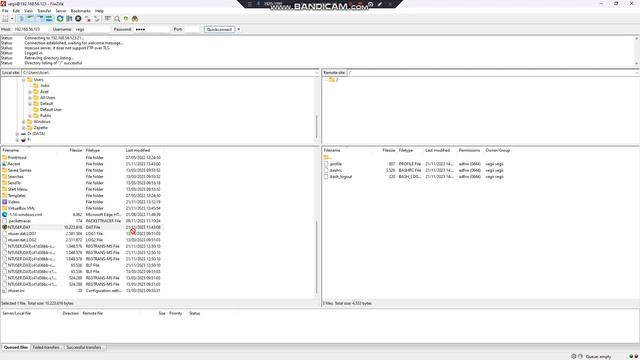Select the remote parent directory folder icon
Screen dimensions: 640x360
326,157
